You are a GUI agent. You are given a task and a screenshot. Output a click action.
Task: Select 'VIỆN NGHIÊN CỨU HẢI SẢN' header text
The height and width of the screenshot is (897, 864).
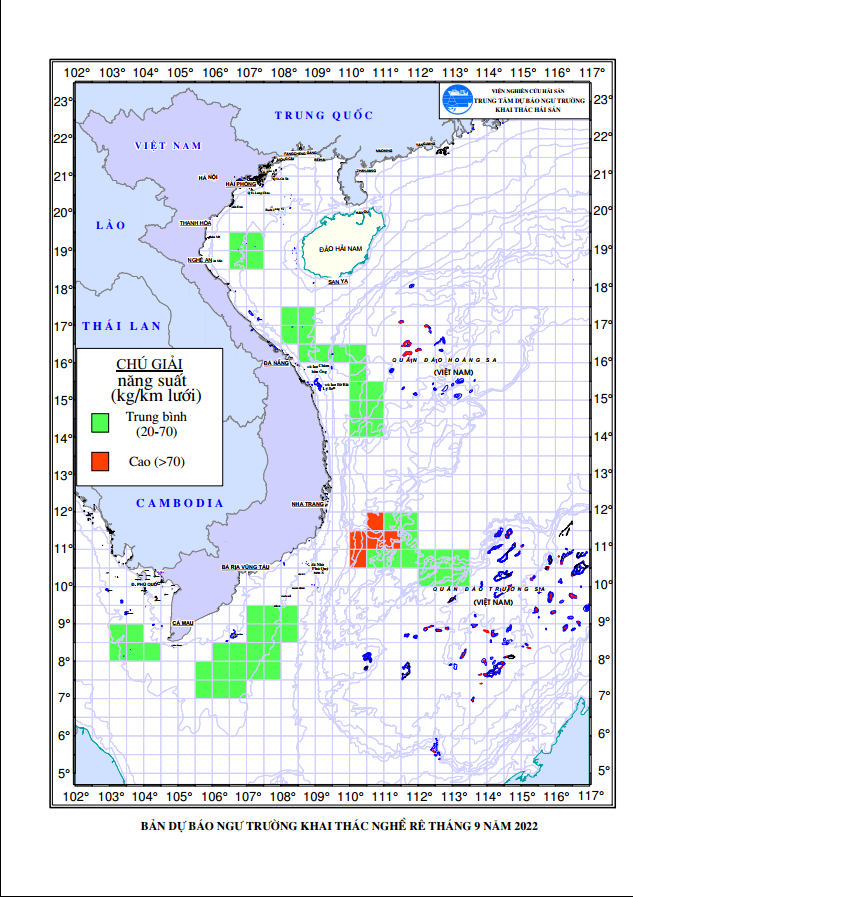coord(528,91)
